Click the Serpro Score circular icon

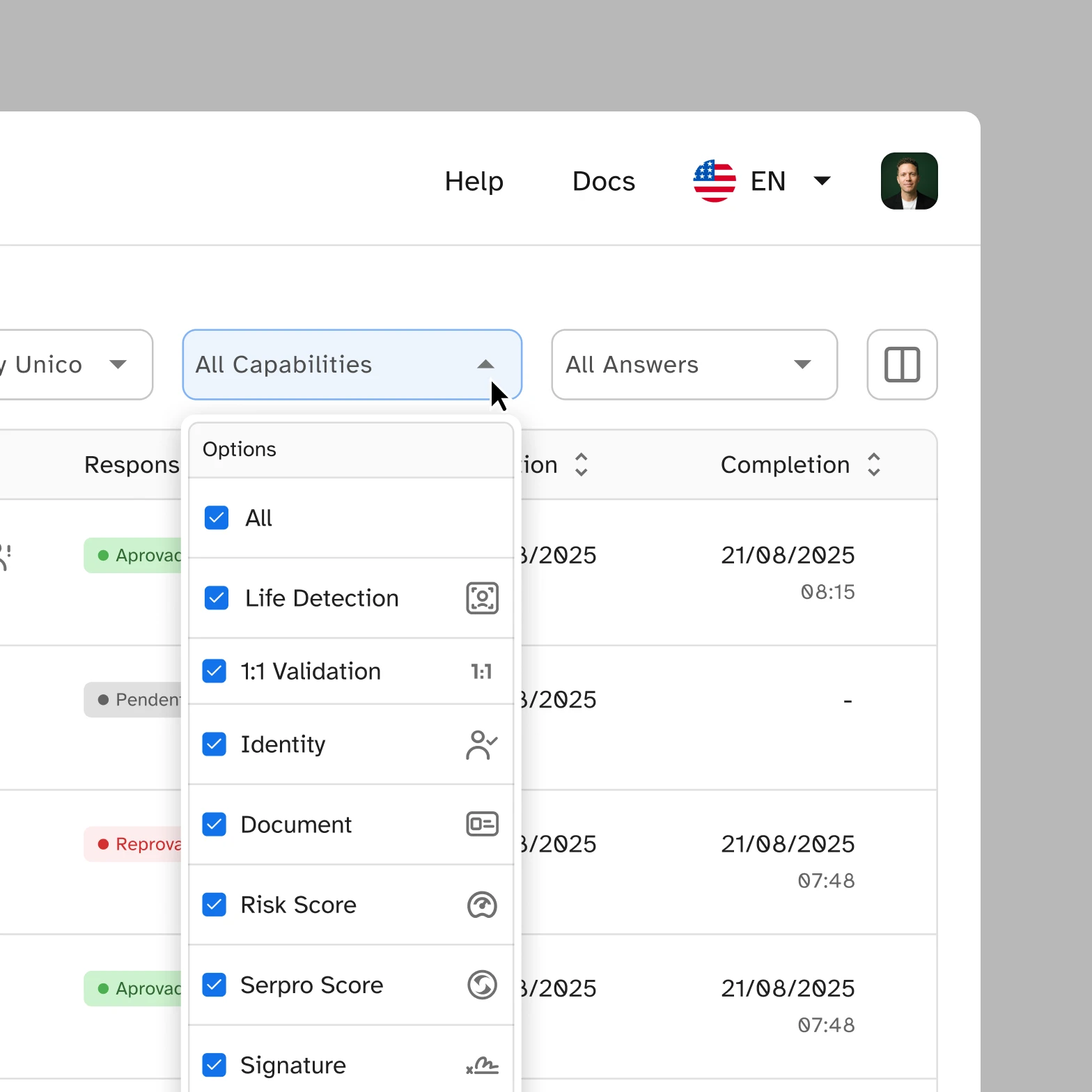coord(482,985)
